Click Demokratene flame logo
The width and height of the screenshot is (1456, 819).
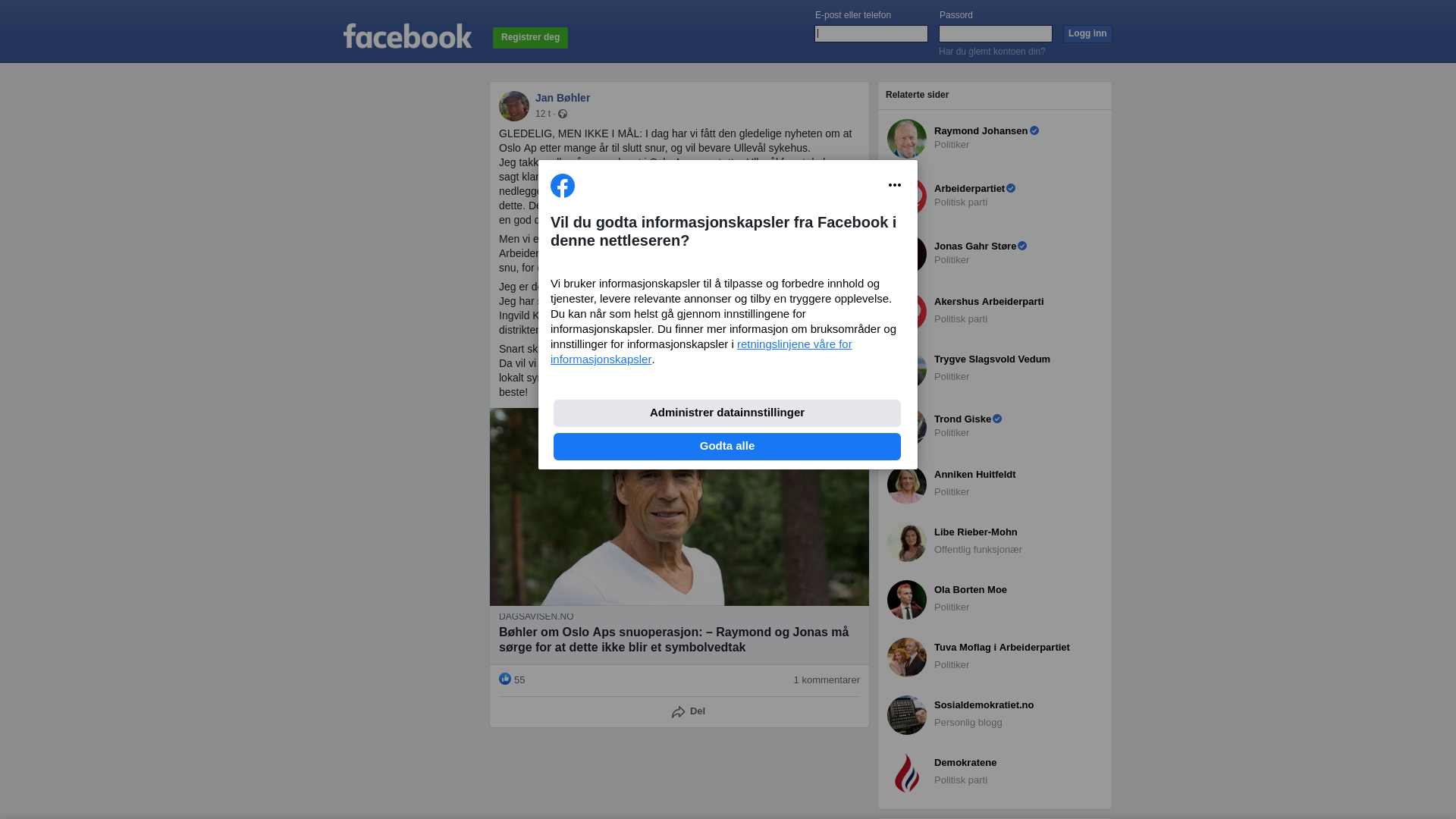[907, 773]
